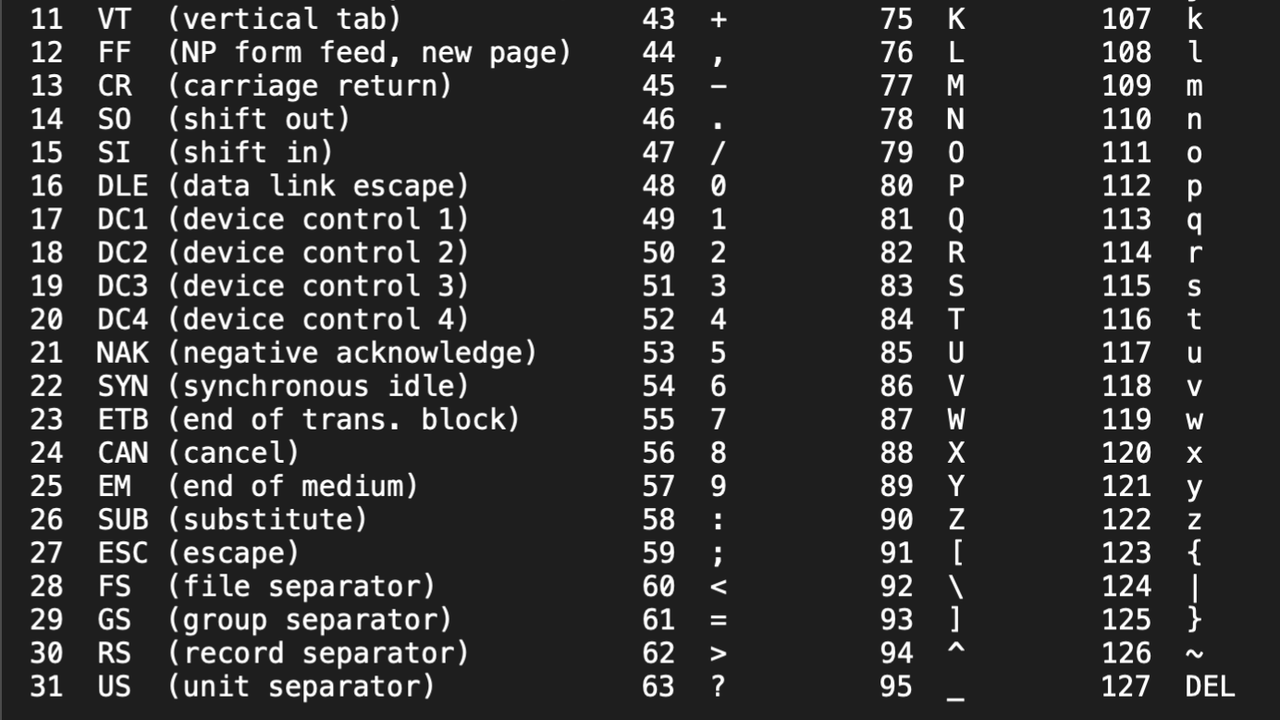Click the CAN abbreviation in row 24
Viewport: 1280px width, 720px height.
122,453
